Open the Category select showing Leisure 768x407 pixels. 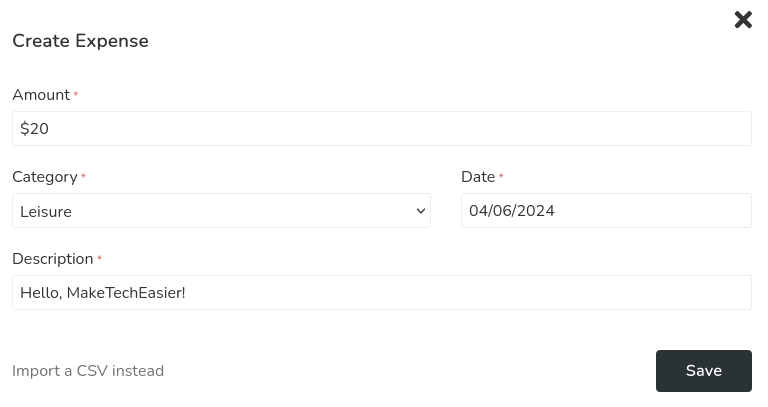tap(220, 211)
